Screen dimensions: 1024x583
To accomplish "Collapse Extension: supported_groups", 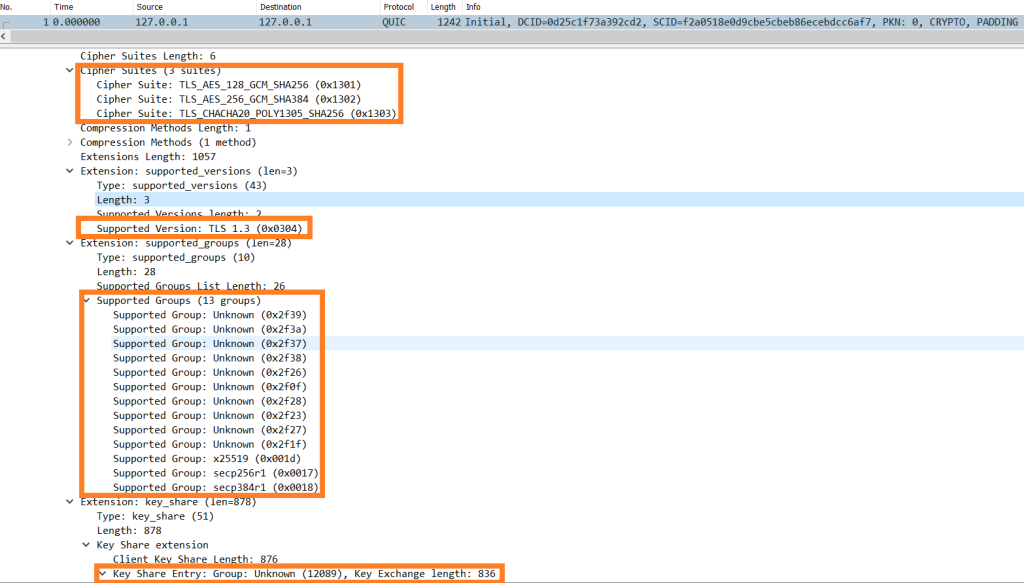I will click(69, 242).
